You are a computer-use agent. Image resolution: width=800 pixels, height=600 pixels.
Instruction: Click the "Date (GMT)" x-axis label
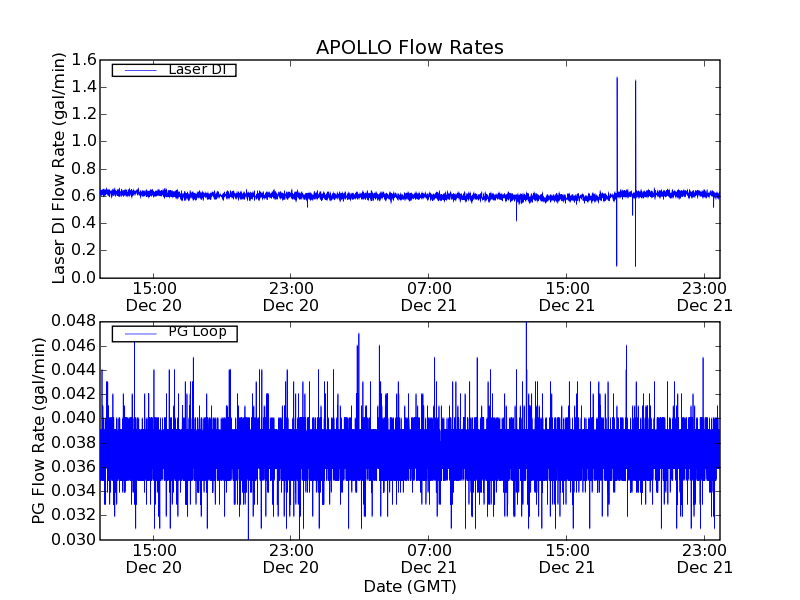click(x=409, y=586)
